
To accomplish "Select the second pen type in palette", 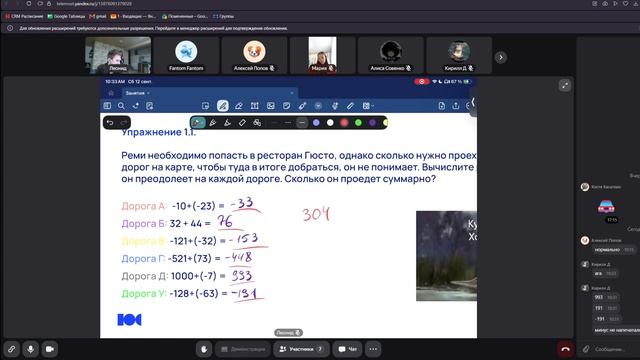I will click(213, 122).
